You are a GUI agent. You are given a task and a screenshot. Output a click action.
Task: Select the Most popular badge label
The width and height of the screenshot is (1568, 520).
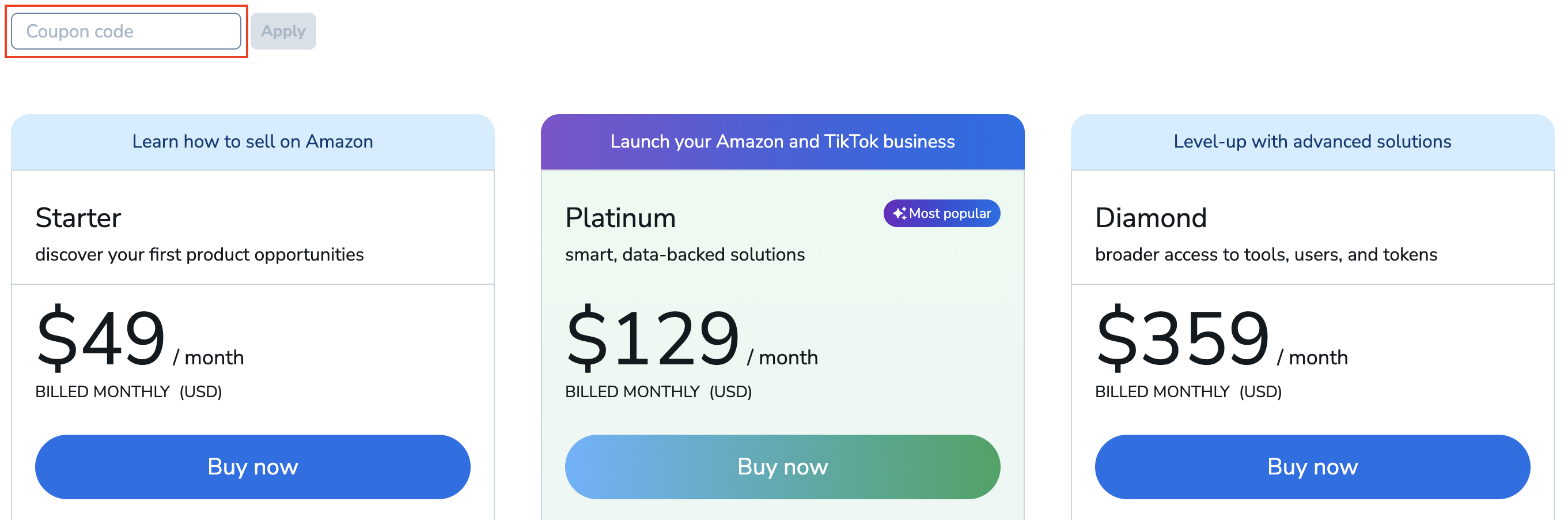point(949,213)
